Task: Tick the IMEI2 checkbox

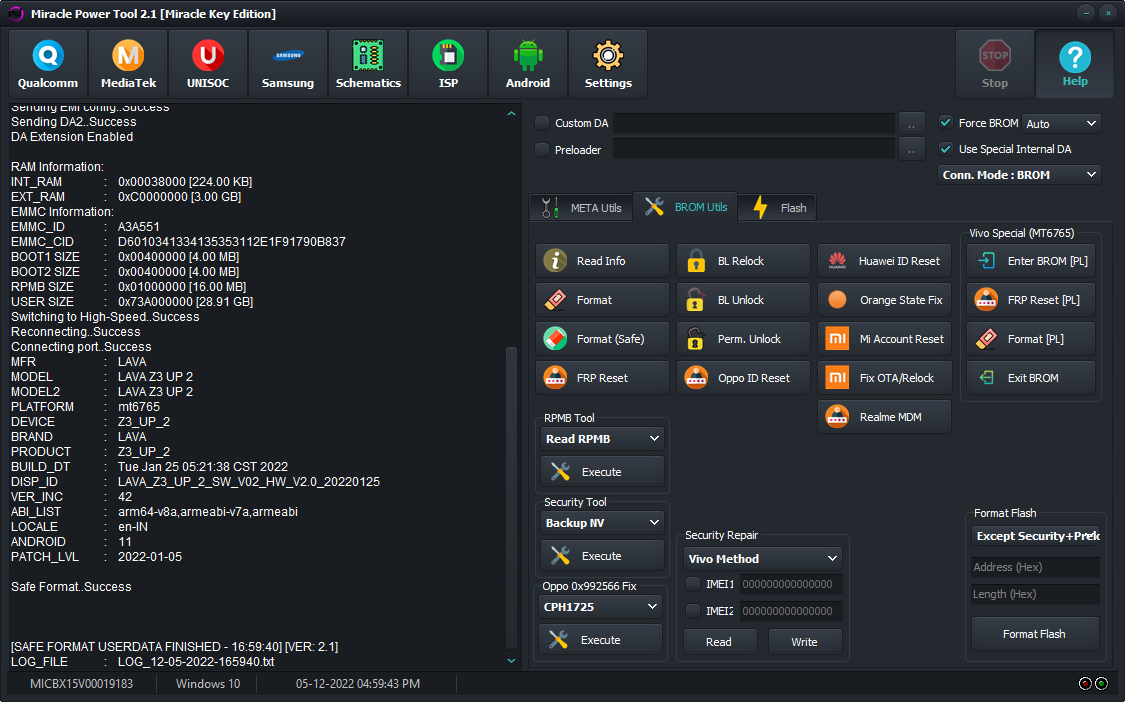Action: point(693,611)
